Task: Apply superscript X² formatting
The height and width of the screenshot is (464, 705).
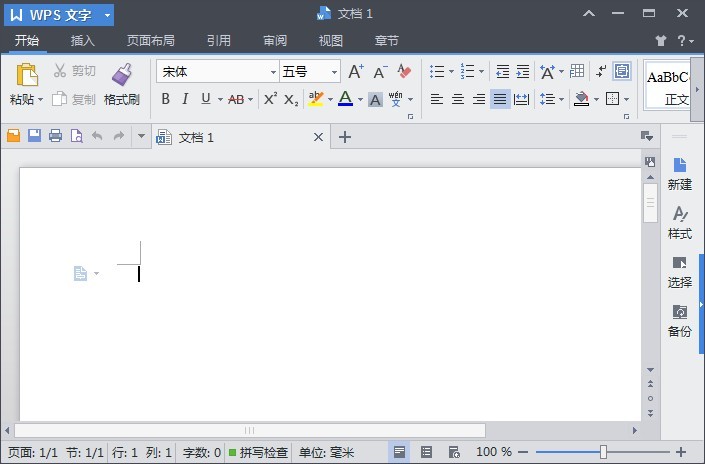Action: (x=270, y=99)
